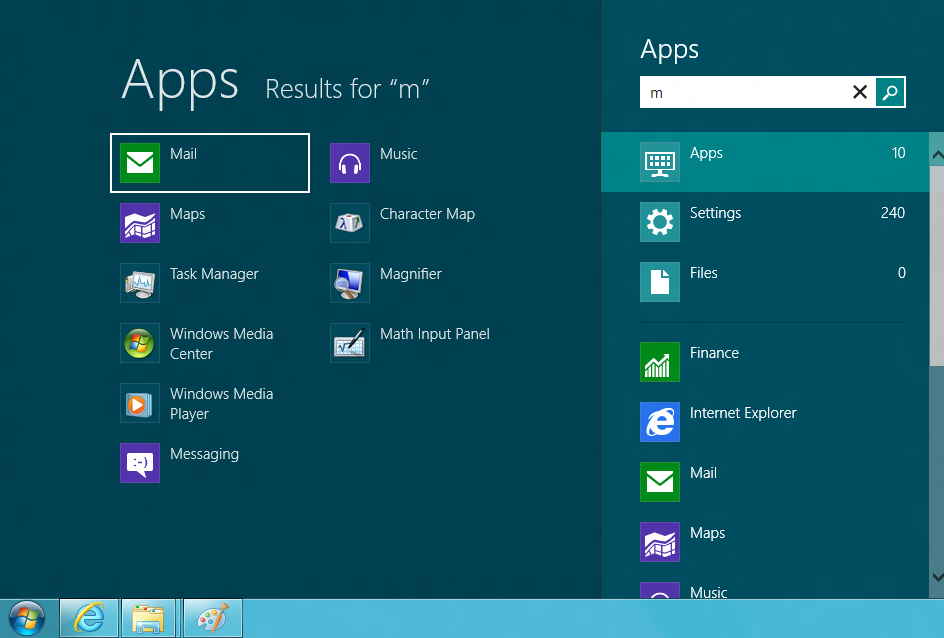The height and width of the screenshot is (638, 944).
Task: Open the Task Manager icon
Action: coord(140,283)
